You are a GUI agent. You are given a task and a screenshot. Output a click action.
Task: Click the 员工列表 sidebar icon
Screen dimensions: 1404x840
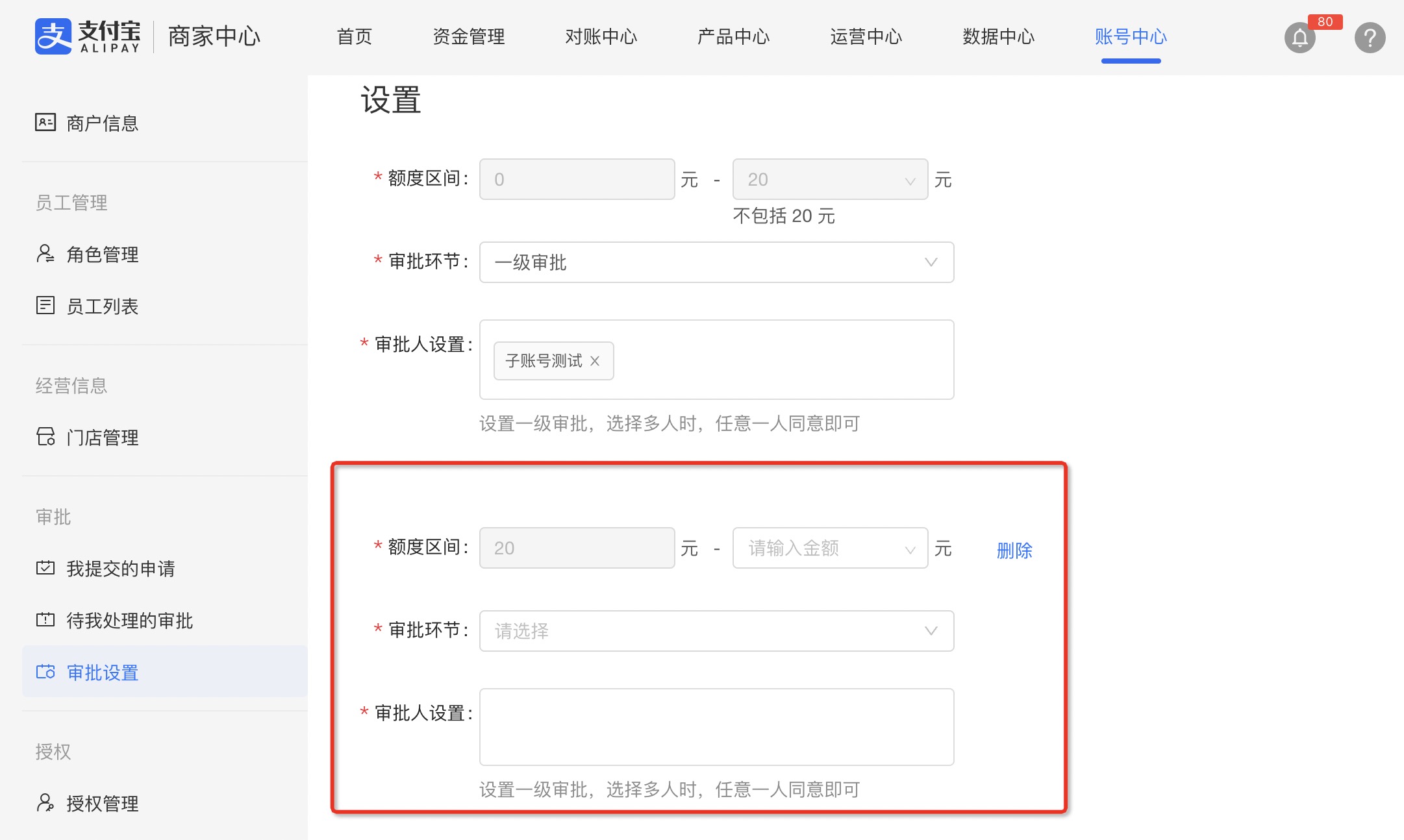click(45, 305)
